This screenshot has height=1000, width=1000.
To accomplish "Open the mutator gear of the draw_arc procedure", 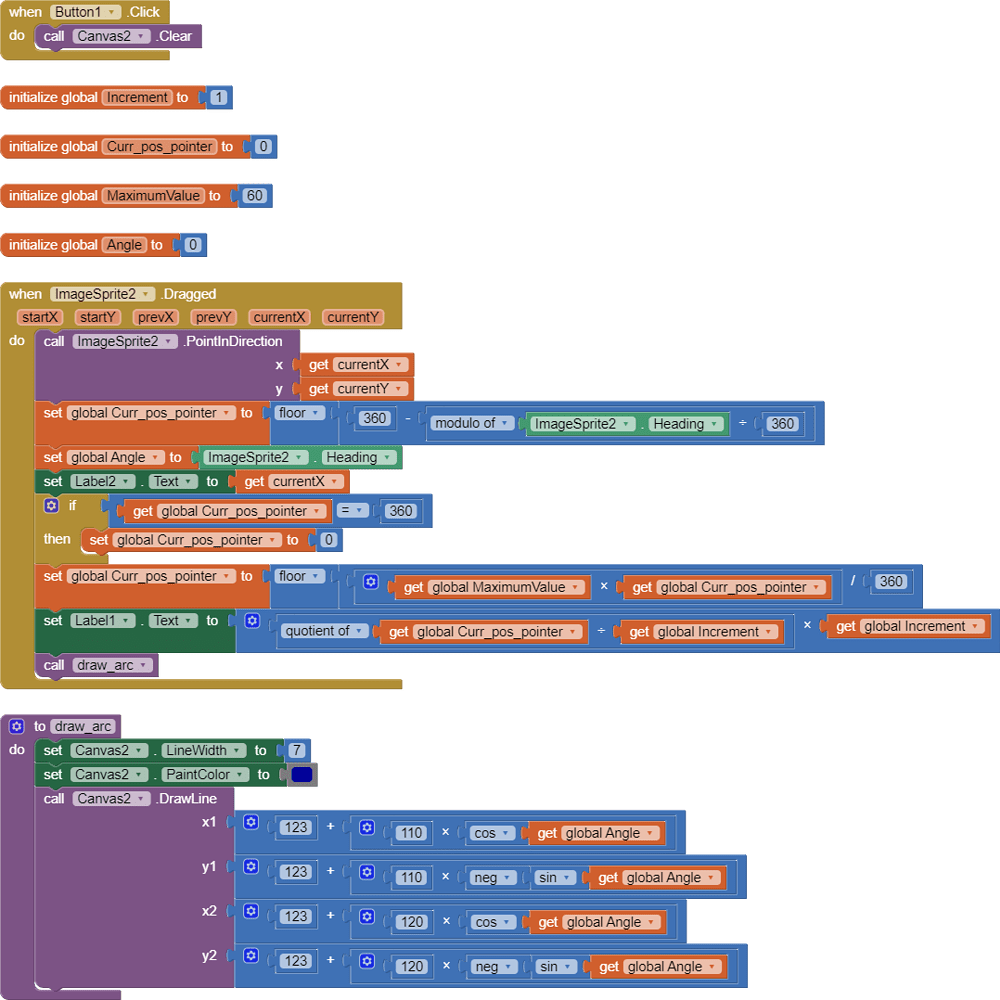I will pyautogui.click(x=17, y=726).
